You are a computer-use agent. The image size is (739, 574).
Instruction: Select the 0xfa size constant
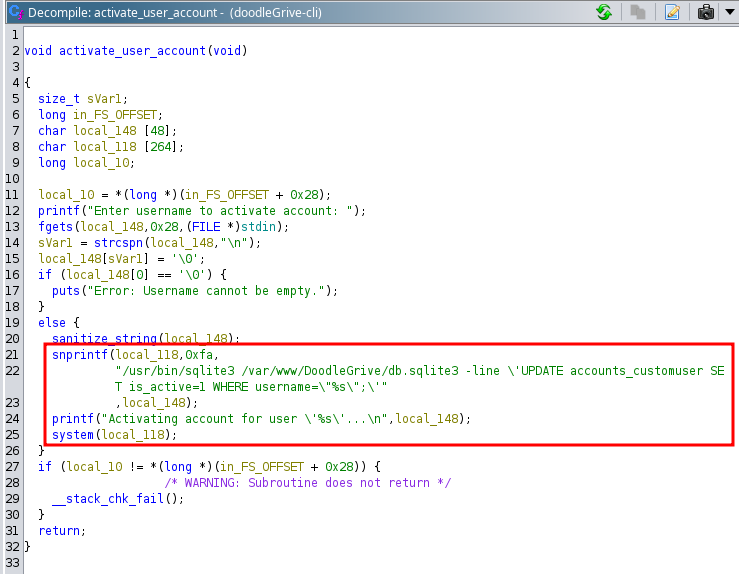[199, 354]
